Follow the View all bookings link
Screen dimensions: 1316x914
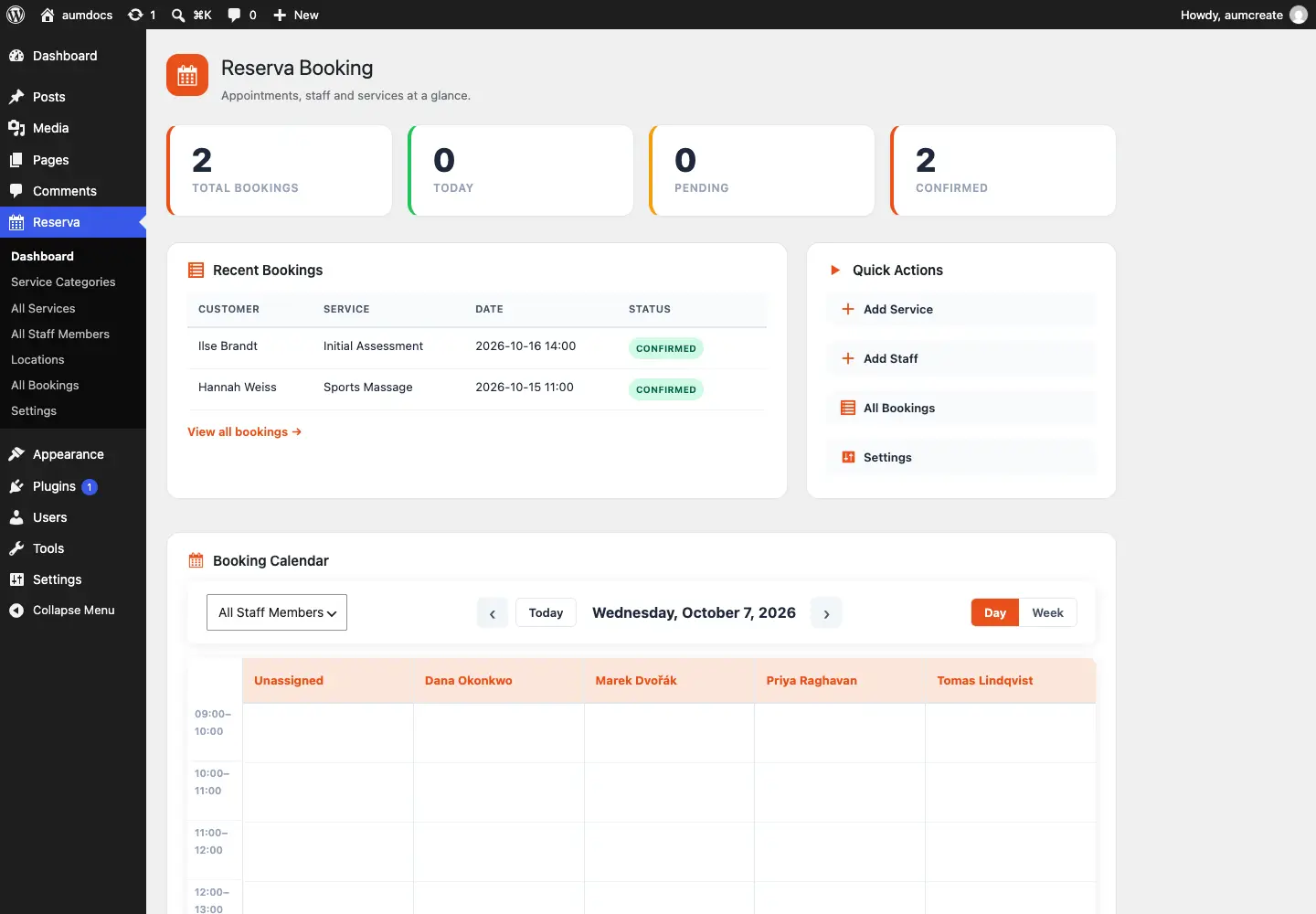[244, 432]
